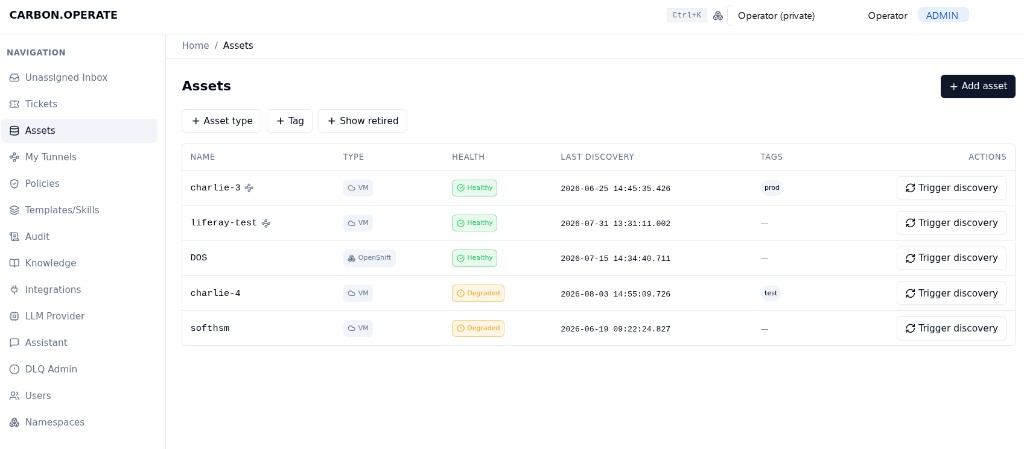Open the Unassigned Inbox icon in sidebar
The height and width of the screenshot is (449, 1024).
14,78
